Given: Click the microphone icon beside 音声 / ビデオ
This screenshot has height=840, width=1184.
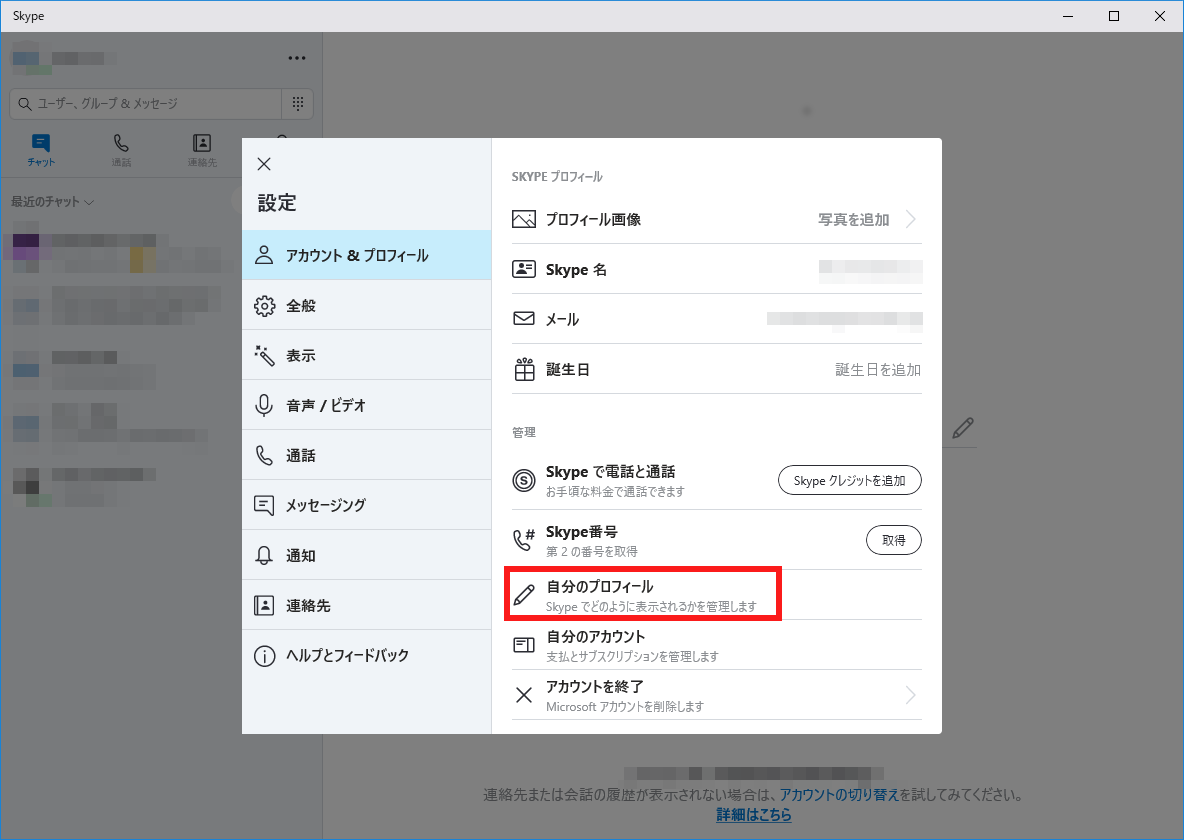Looking at the screenshot, I should click(264, 406).
